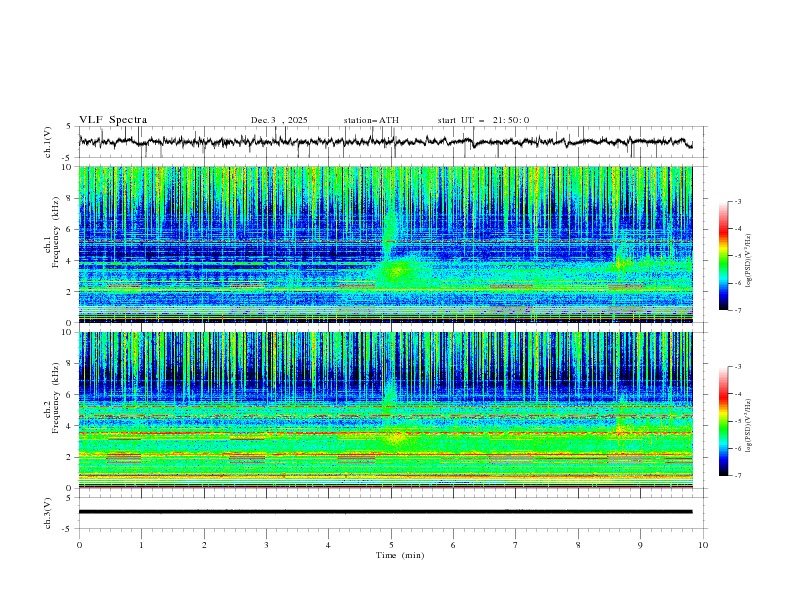Click the ch.2 colorbar log(PSD) label
Viewport: 792px width, 612px height.
coord(748,425)
